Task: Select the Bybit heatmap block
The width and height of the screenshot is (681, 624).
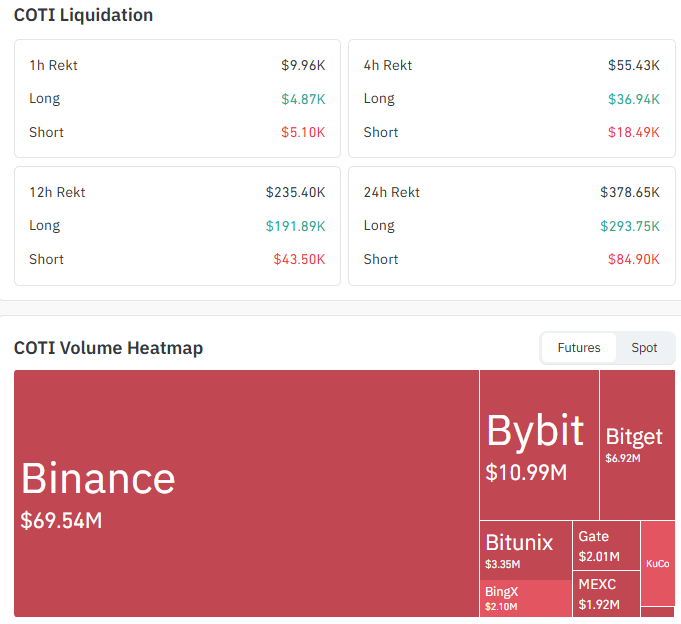Action: coord(539,445)
